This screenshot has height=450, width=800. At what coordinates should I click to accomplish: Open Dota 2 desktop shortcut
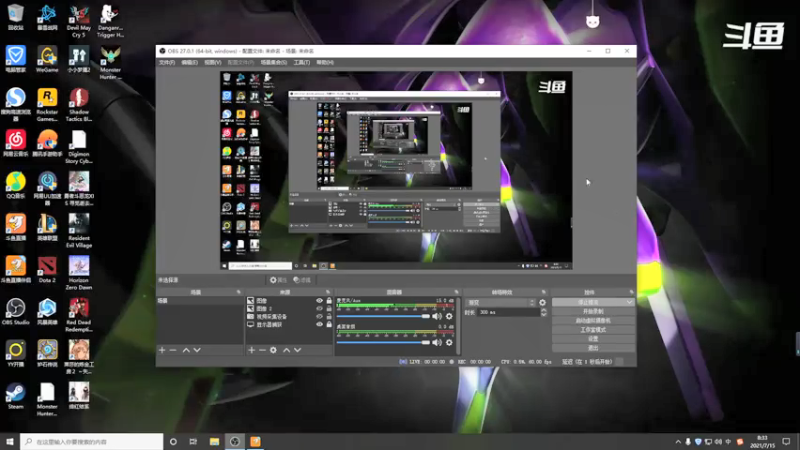tap(47, 270)
